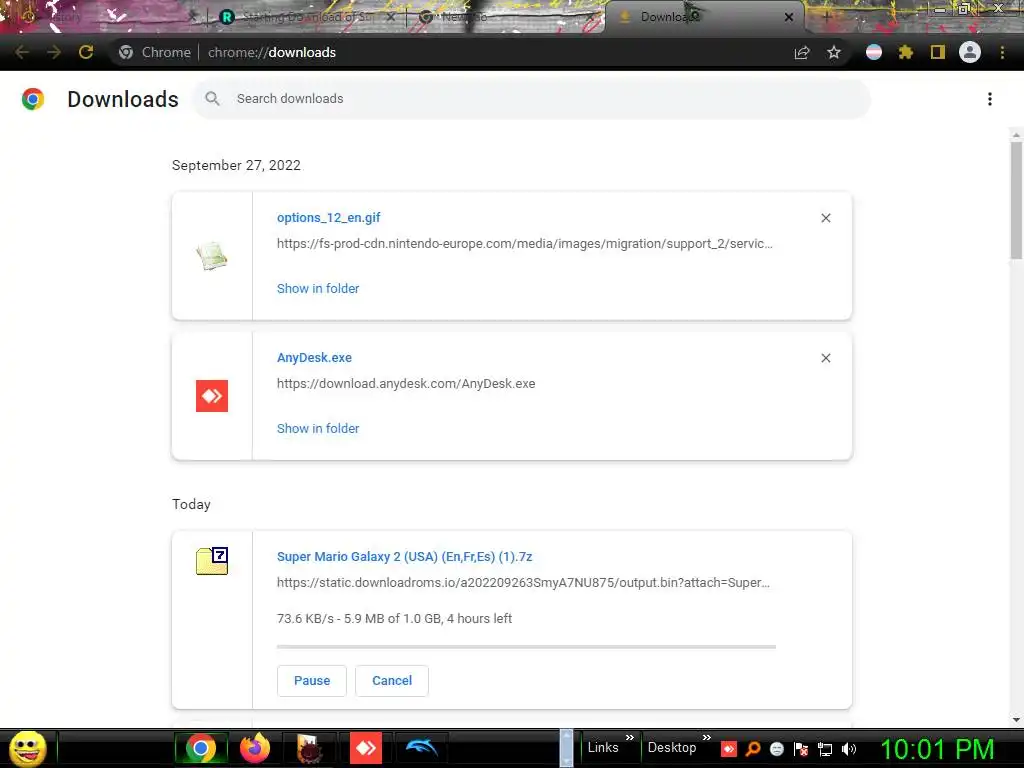Launch Firefox from the taskbar
The width and height of the screenshot is (1024, 768).
coord(255,748)
